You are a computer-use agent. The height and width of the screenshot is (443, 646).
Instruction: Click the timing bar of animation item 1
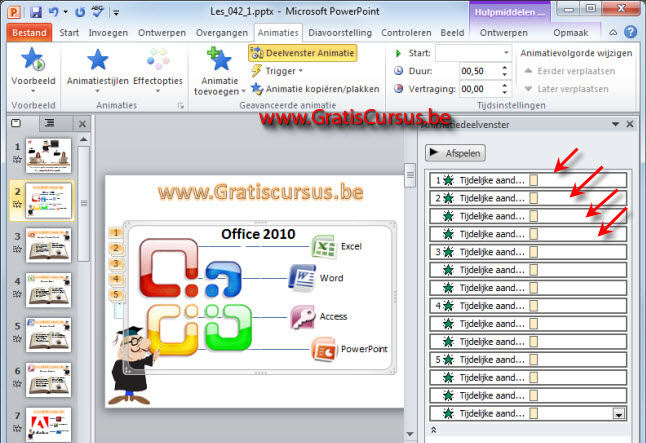[534, 180]
